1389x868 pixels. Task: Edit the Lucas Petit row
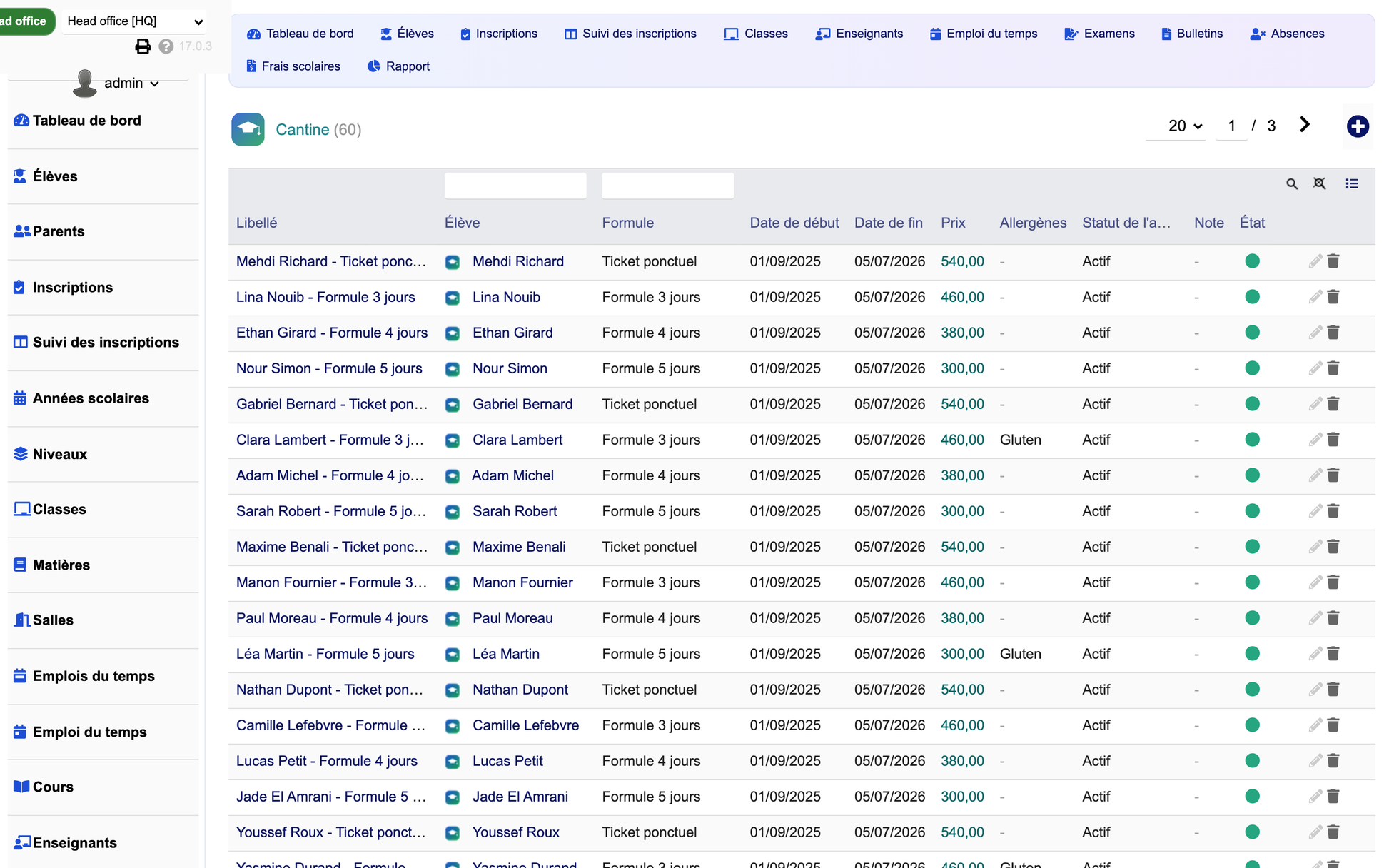(1315, 761)
